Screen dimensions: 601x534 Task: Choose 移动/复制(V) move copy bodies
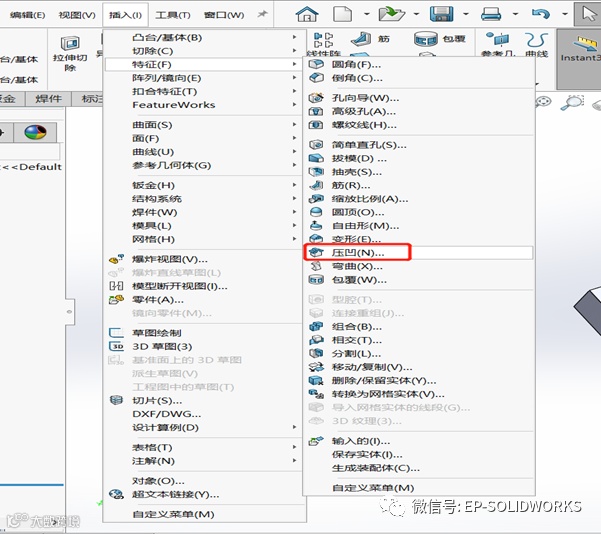click(x=419, y=367)
